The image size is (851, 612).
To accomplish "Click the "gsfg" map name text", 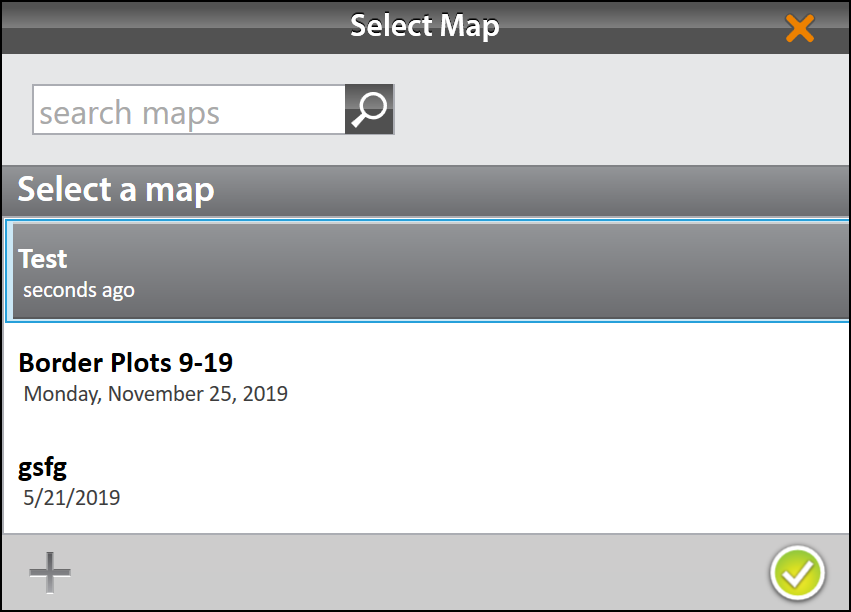I will pos(43,467).
